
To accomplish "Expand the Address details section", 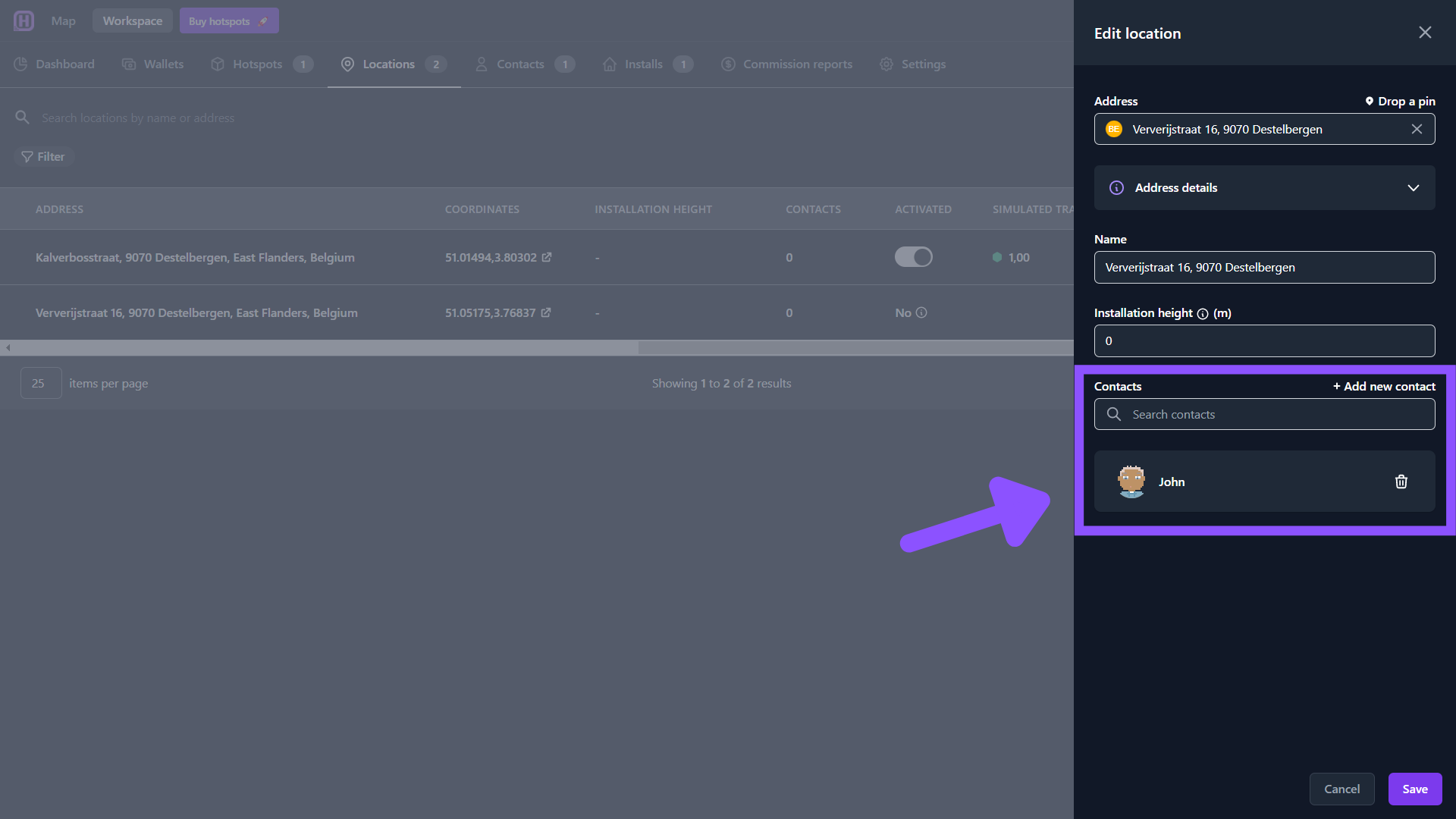I will point(1265,187).
